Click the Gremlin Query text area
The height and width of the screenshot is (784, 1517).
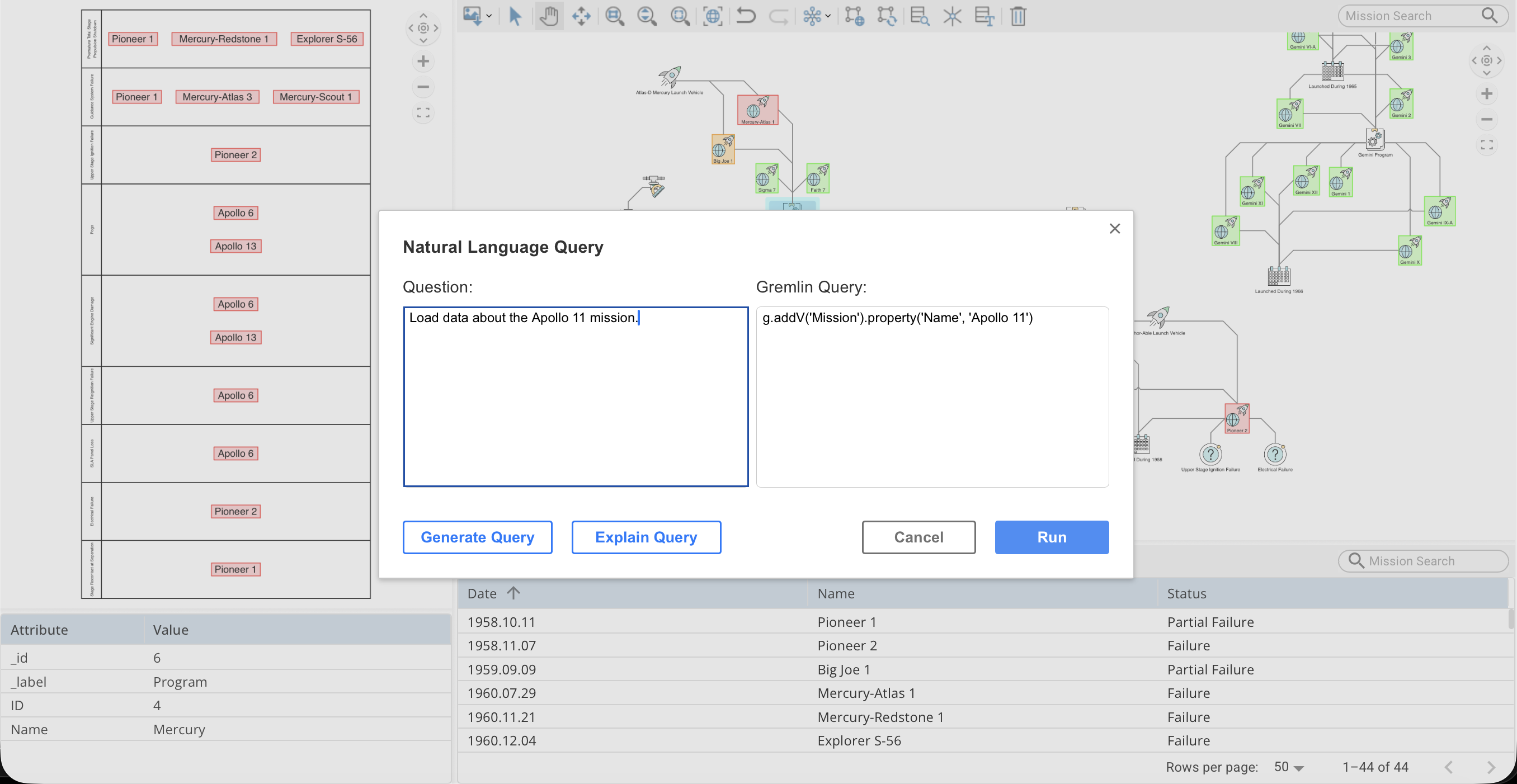coord(932,396)
